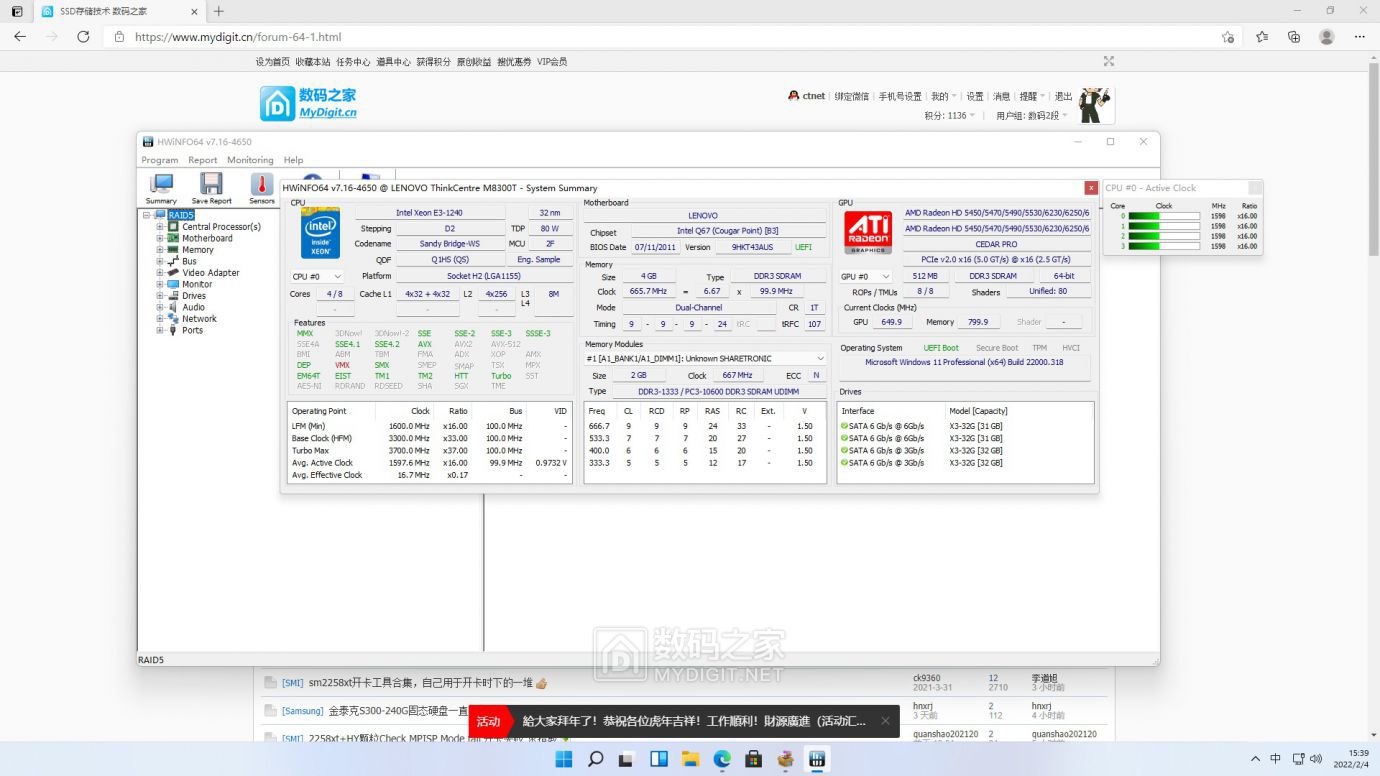1380x776 pixels.
Task: Open the browser Collections icon
Action: point(1294,36)
